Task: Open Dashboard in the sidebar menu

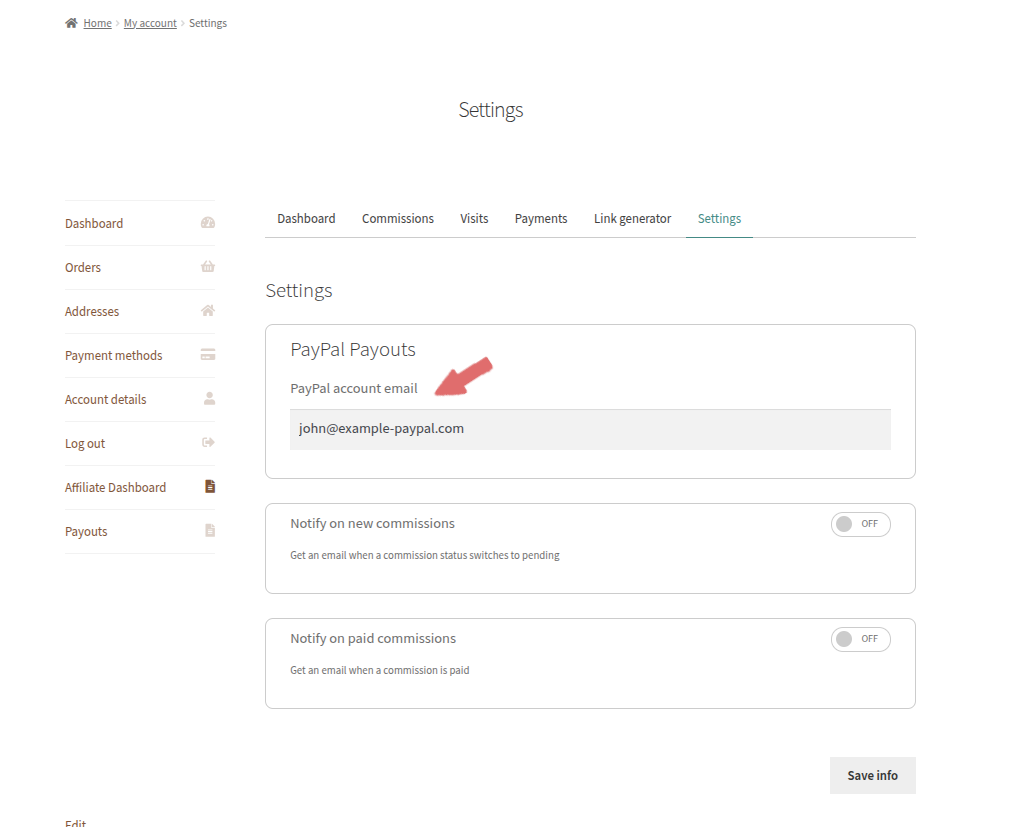Action: pos(94,223)
